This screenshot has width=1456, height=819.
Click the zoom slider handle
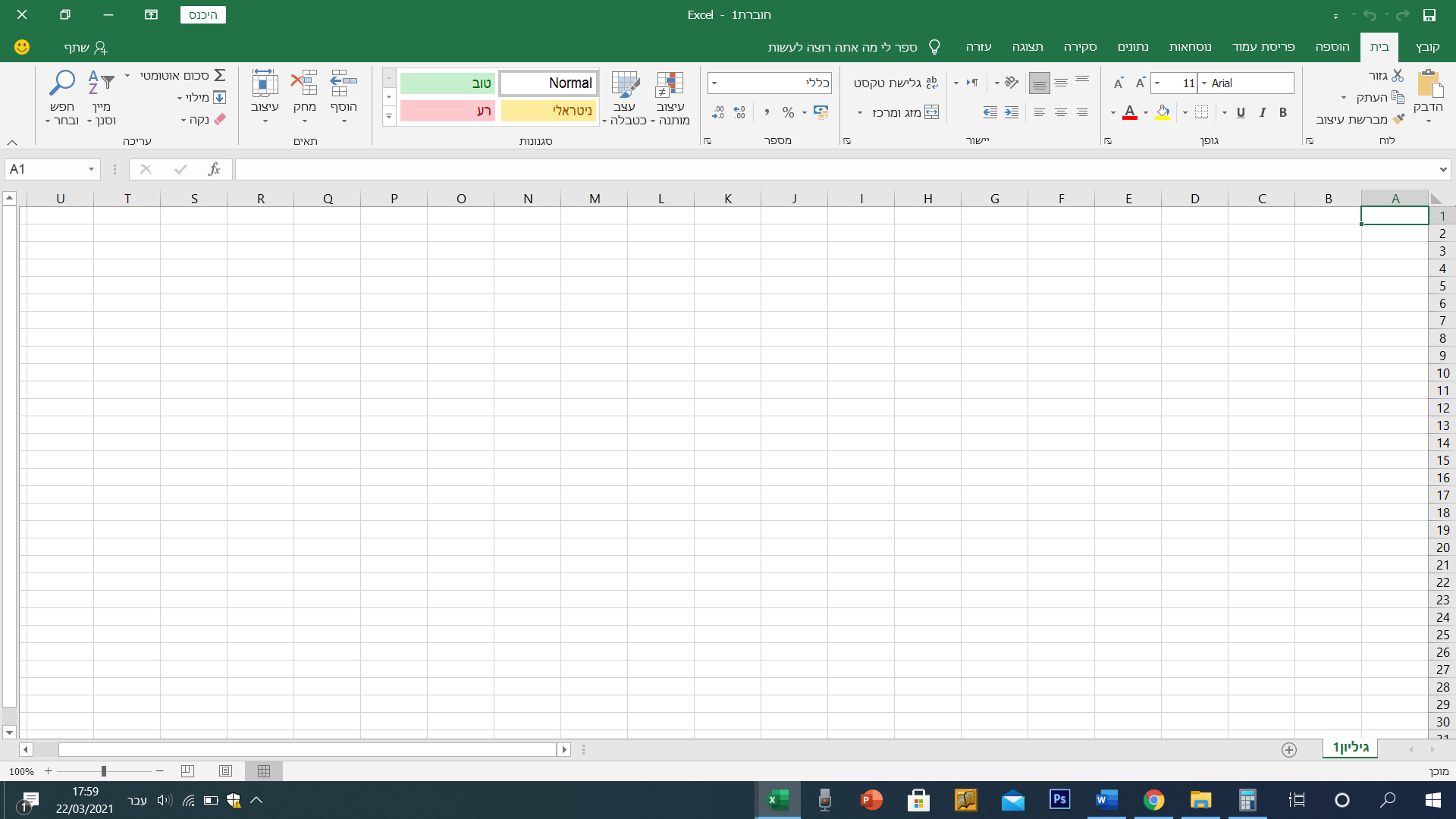[x=103, y=771]
